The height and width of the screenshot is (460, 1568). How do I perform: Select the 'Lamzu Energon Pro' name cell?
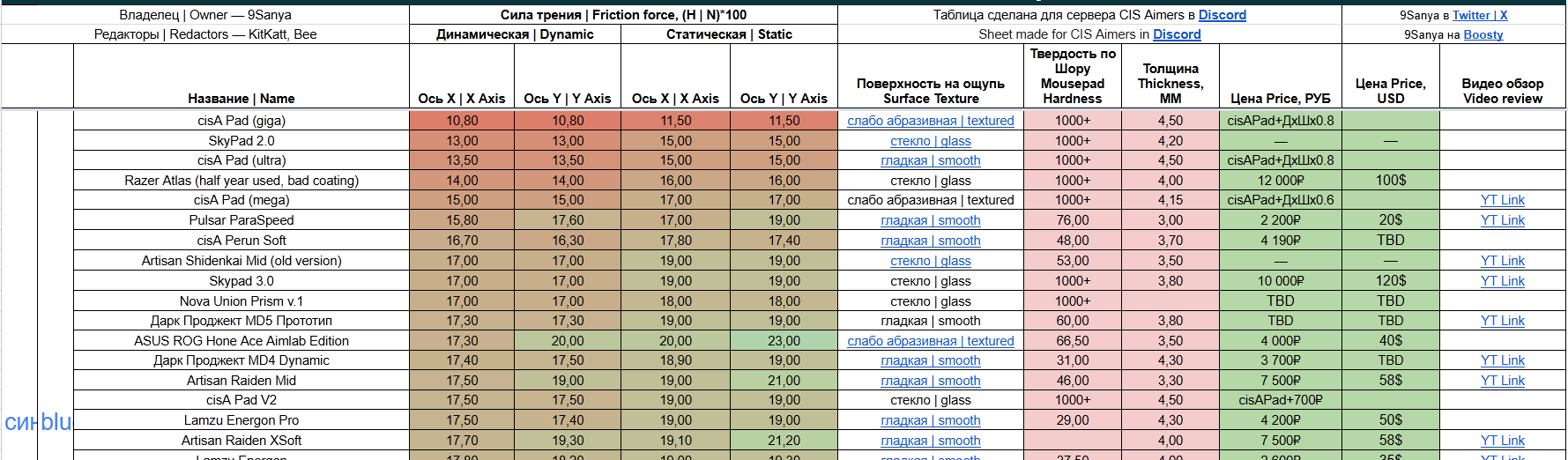242,420
